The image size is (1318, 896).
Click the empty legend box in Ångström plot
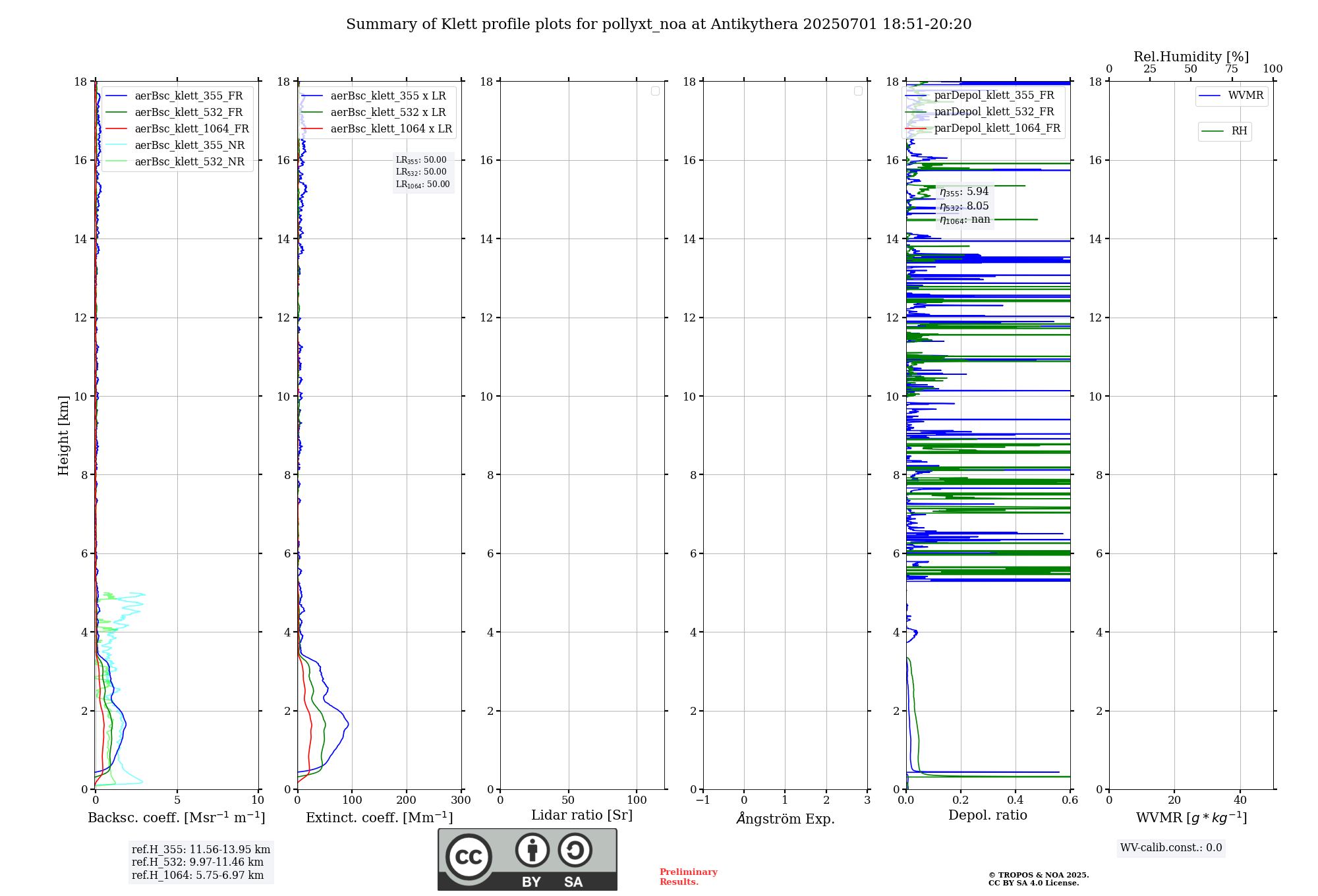[858, 91]
